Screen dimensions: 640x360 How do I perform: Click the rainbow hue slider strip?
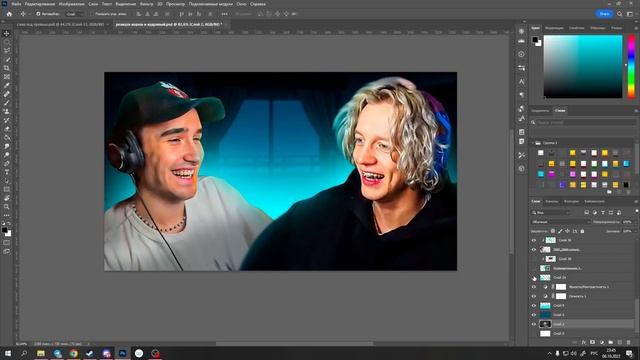[x=631, y=67]
